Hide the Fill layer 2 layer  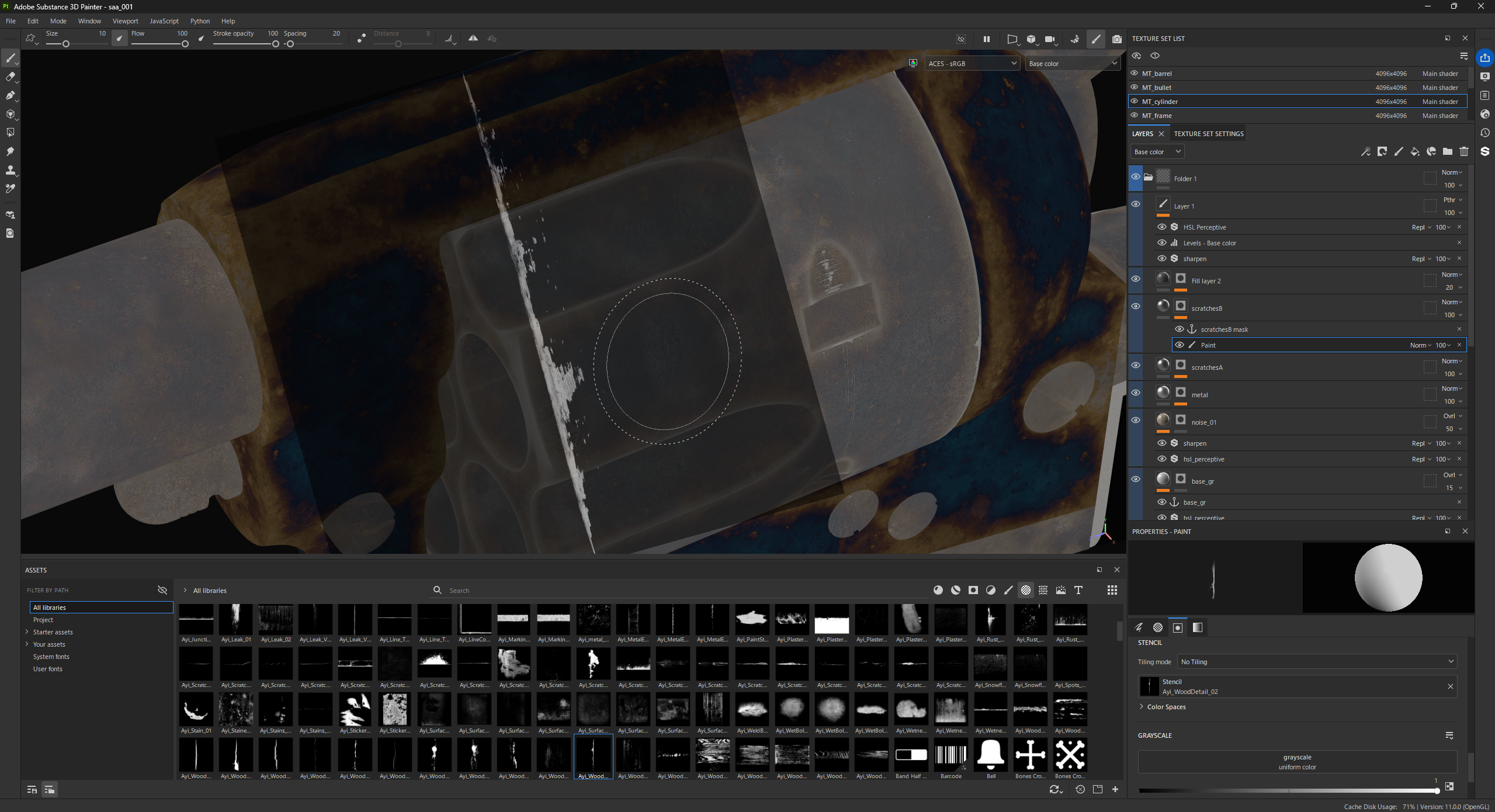tap(1135, 279)
